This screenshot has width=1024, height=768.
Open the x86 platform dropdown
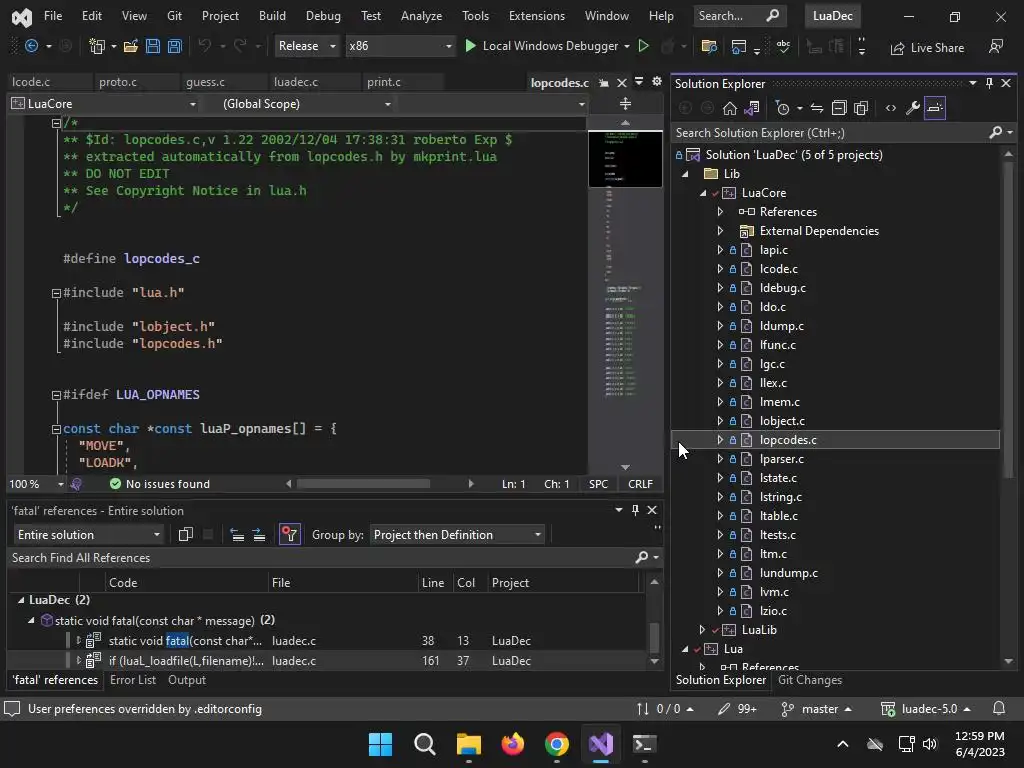[400, 46]
